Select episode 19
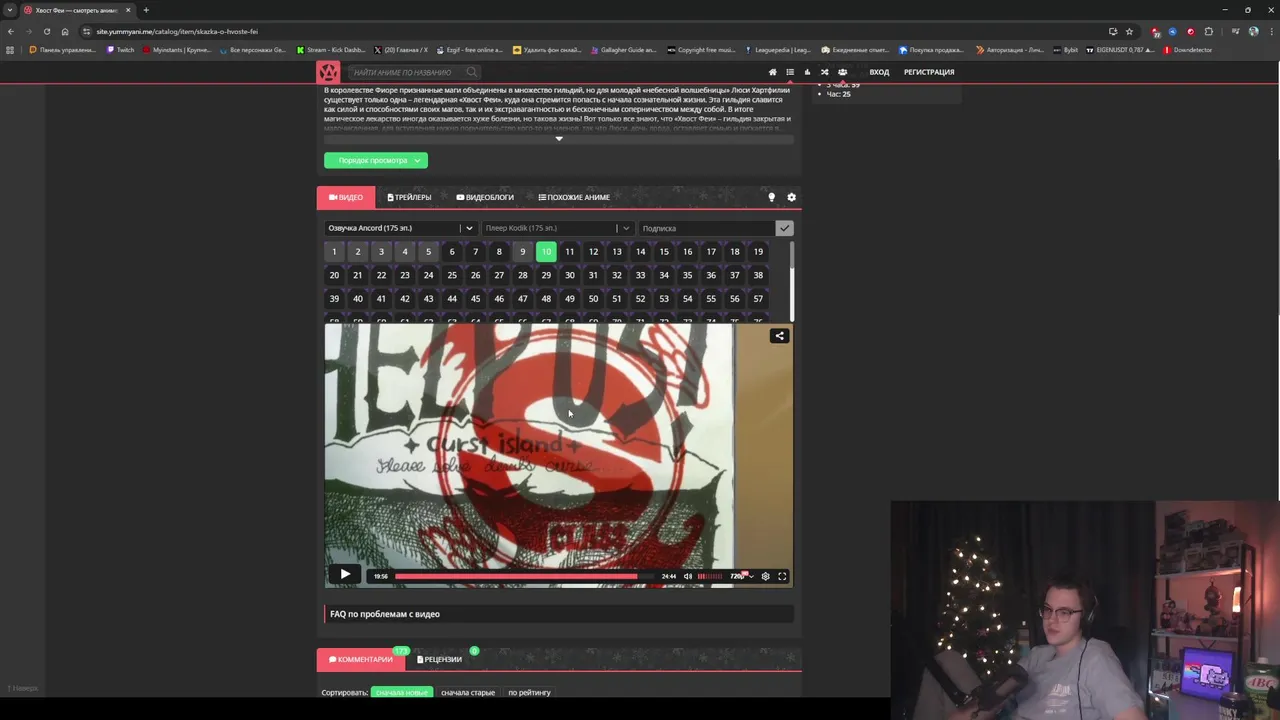This screenshot has height=720, width=1280. [758, 252]
